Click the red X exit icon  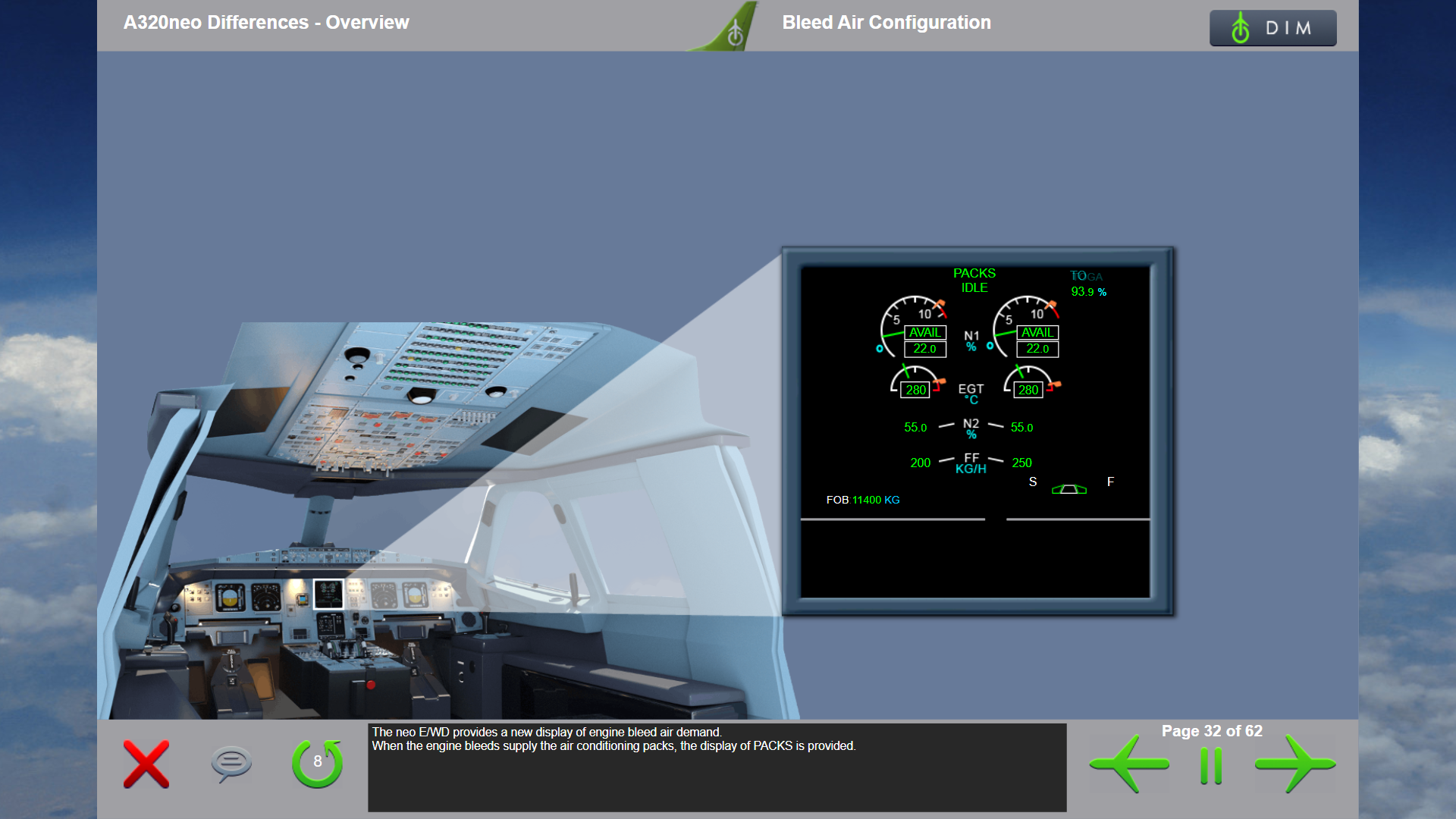(x=146, y=764)
